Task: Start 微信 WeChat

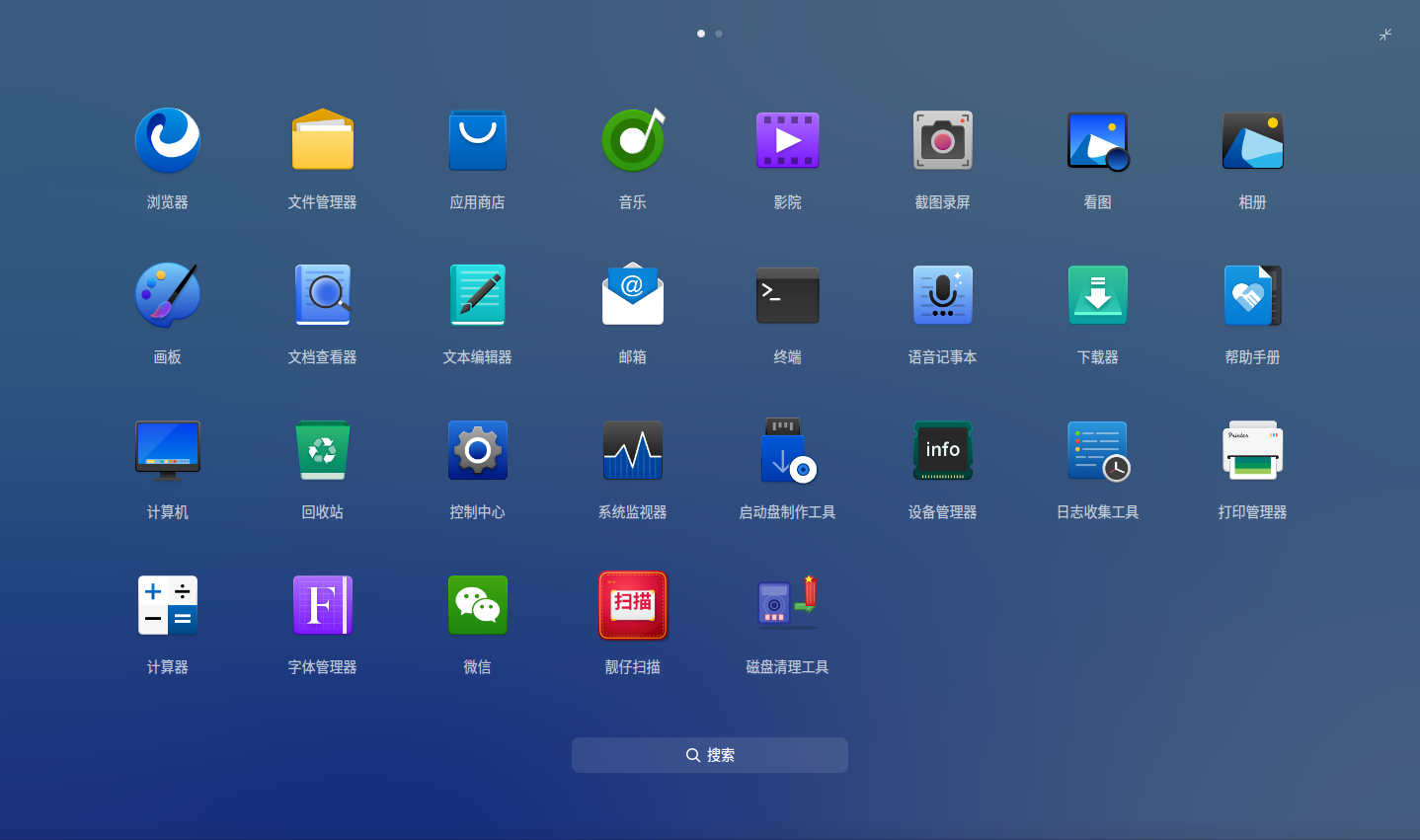Action: [477, 605]
